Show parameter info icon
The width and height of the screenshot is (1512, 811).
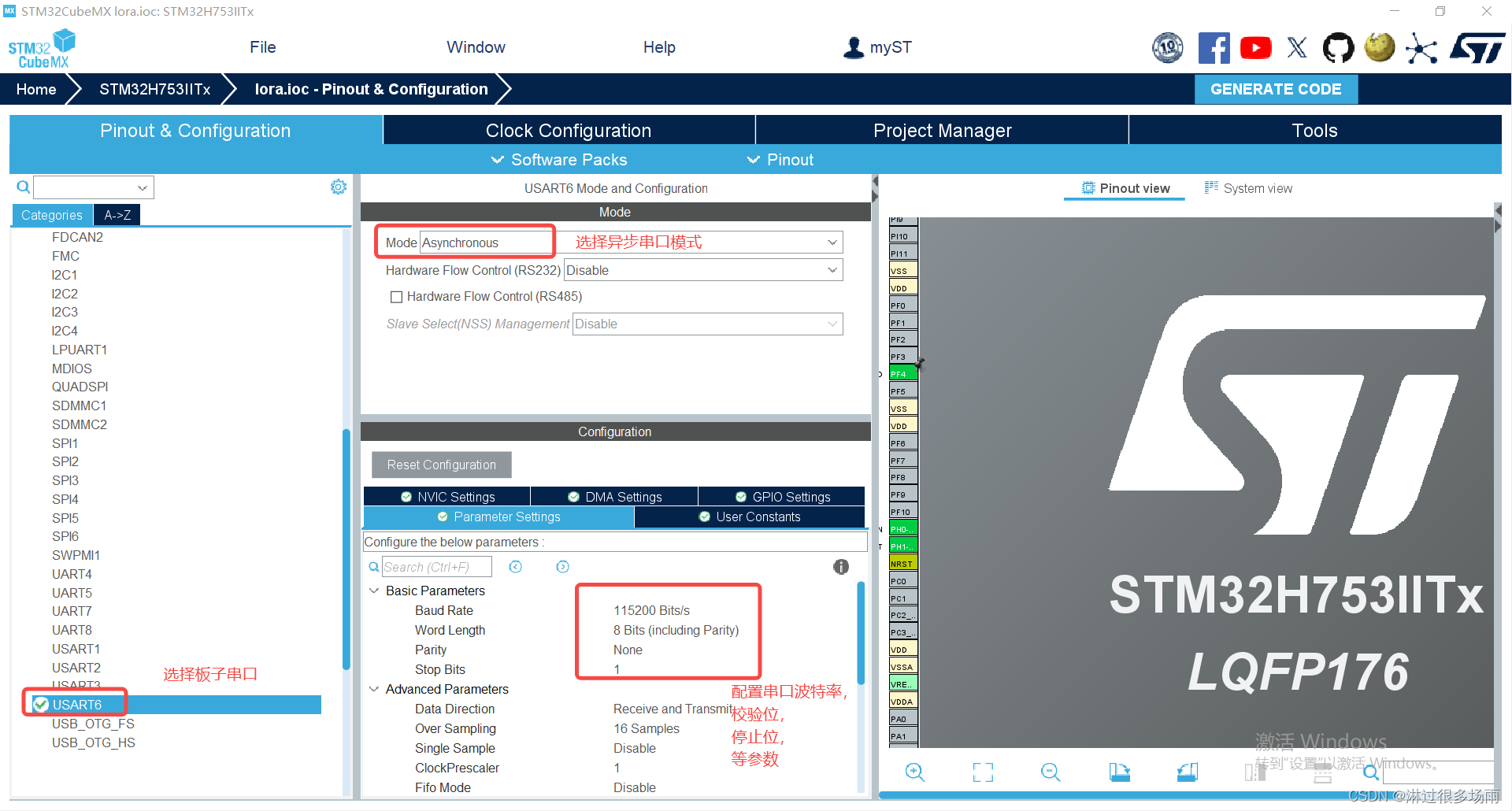pos(841,567)
